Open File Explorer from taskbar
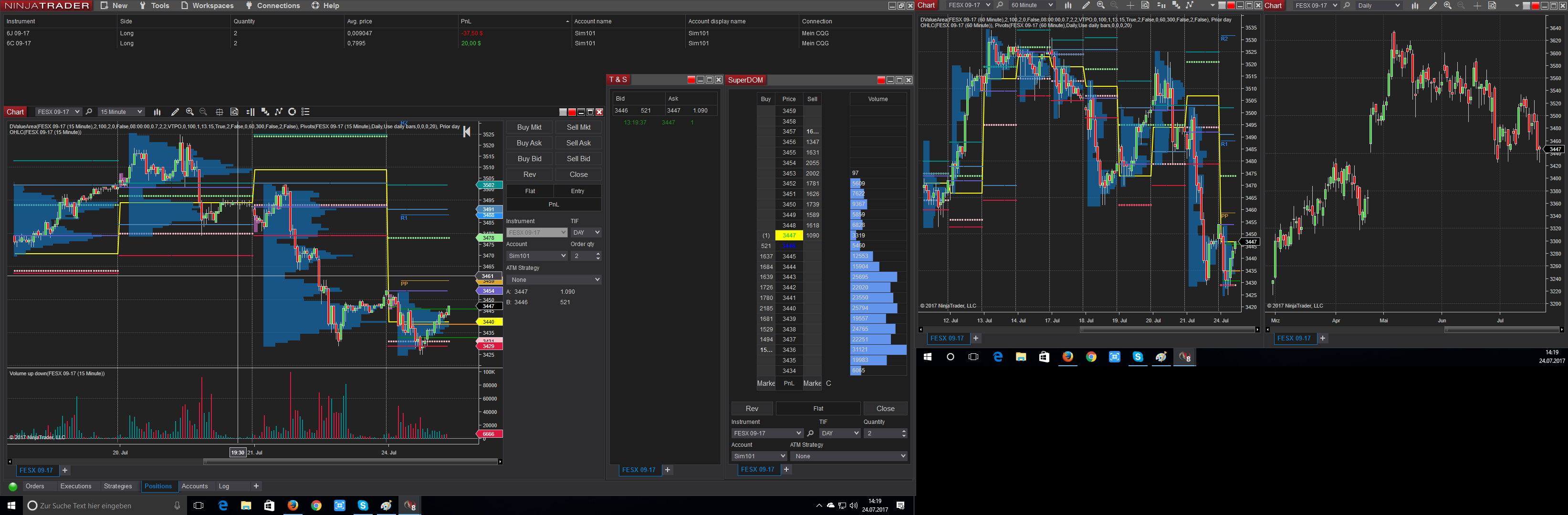This screenshot has height=515, width=1568. click(246, 505)
